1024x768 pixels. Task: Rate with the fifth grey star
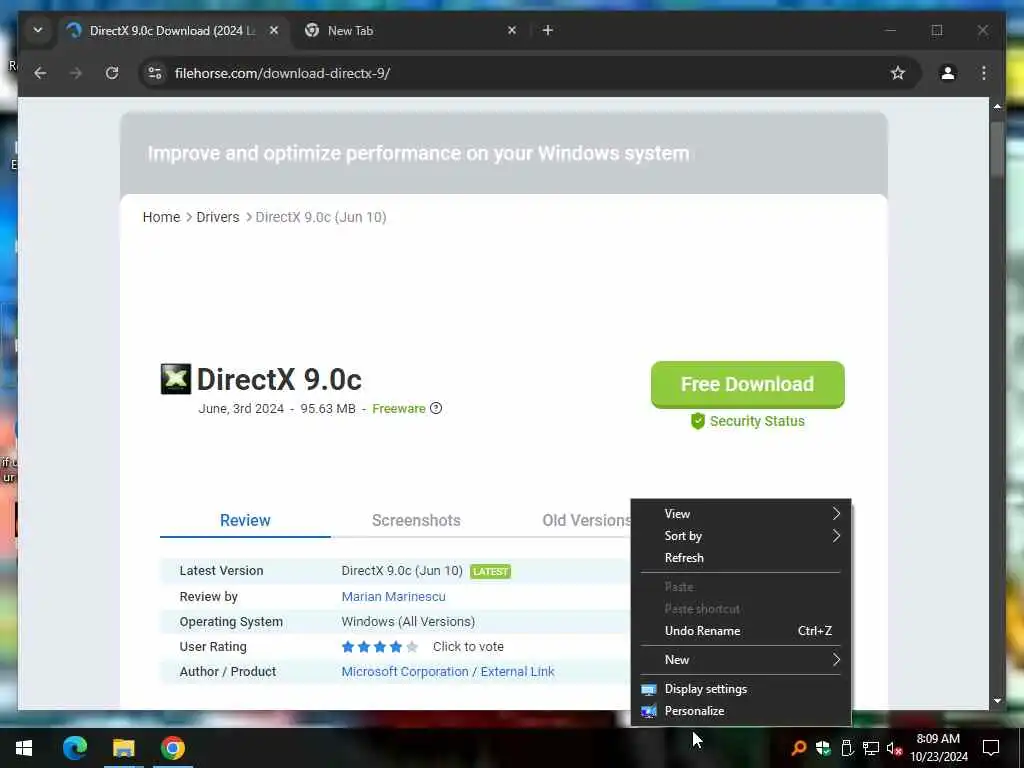pos(411,647)
